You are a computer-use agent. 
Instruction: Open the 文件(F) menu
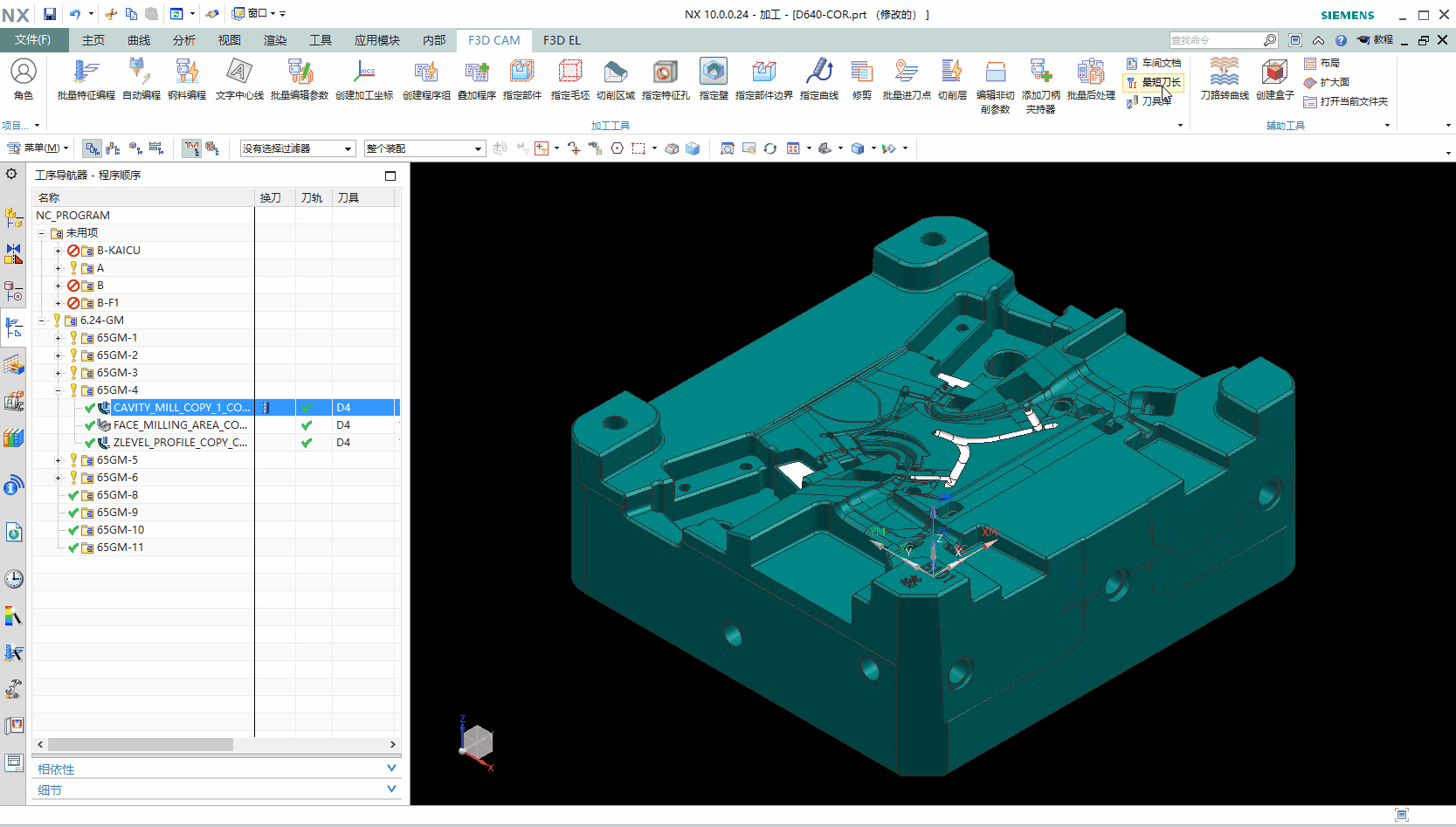pos(32,40)
